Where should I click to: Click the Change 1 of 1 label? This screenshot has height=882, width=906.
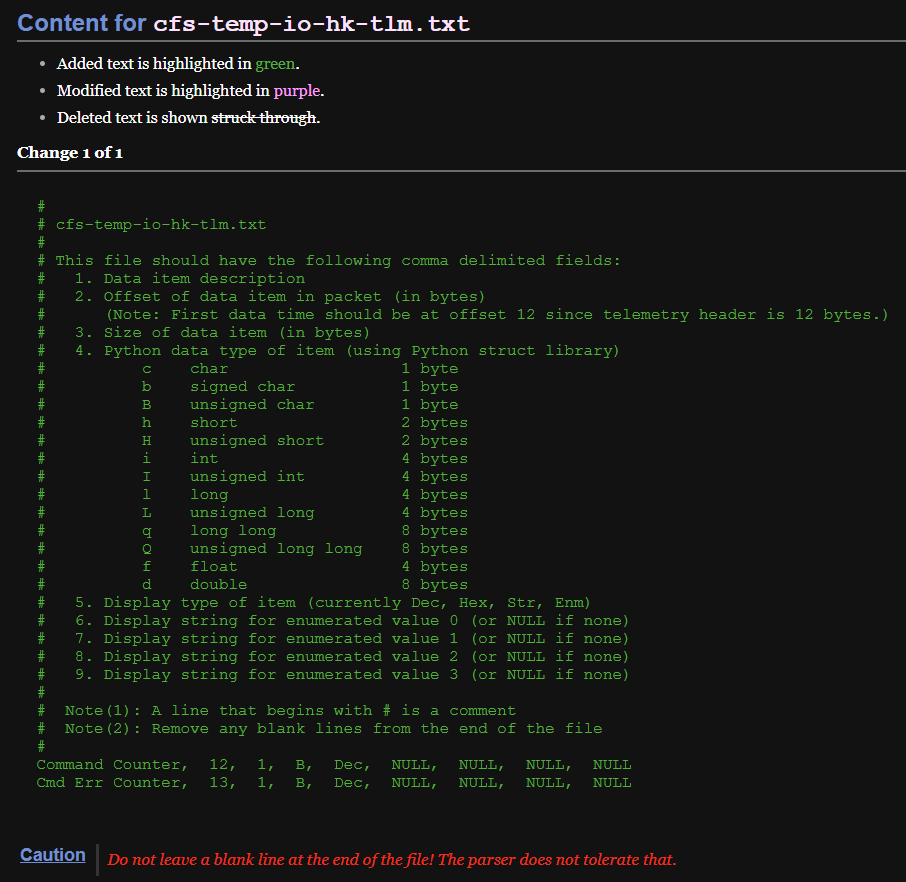click(70, 153)
